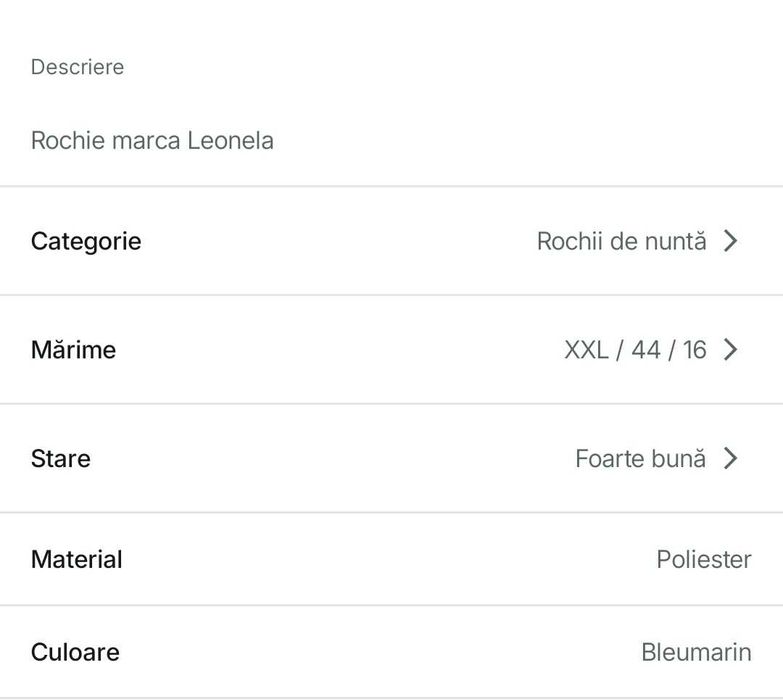Select the Categorie row label
Image resolution: width=783 pixels, height=700 pixels.
[x=86, y=241]
